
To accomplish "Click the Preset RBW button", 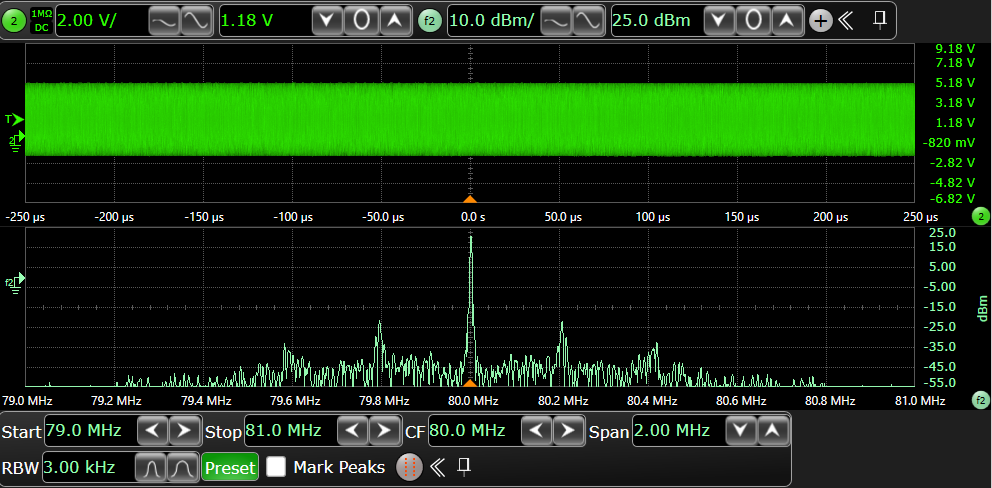I will 230,468.
